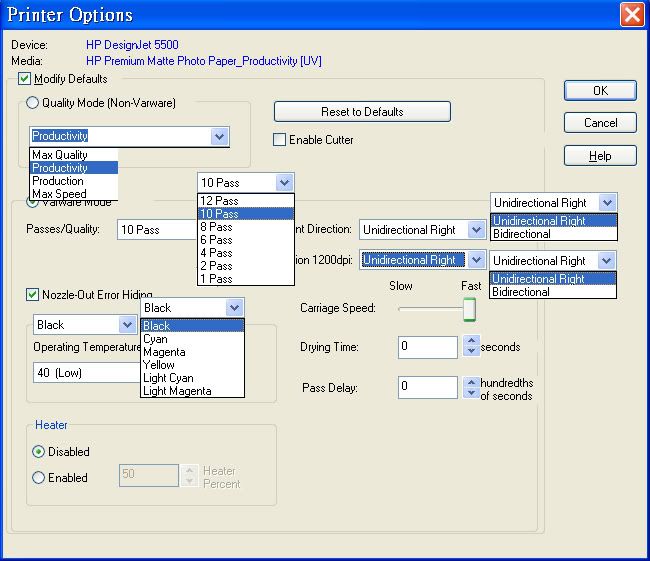Click the Carriage Speed slider handle
Viewport: 650px width, 561px height.
tap(468, 310)
